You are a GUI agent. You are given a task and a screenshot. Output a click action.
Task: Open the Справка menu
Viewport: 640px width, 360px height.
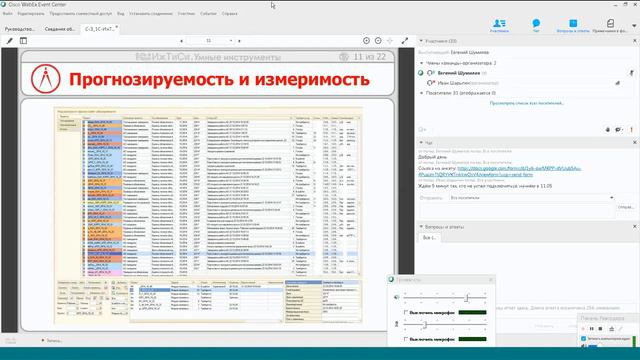[229, 13]
